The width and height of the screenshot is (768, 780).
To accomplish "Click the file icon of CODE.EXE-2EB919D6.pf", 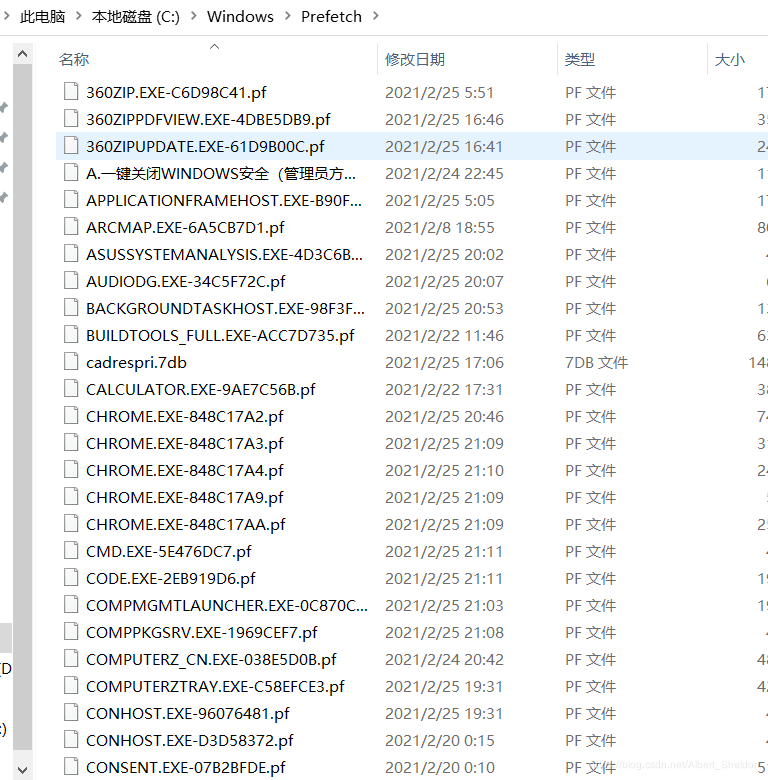I will coord(71,578).
